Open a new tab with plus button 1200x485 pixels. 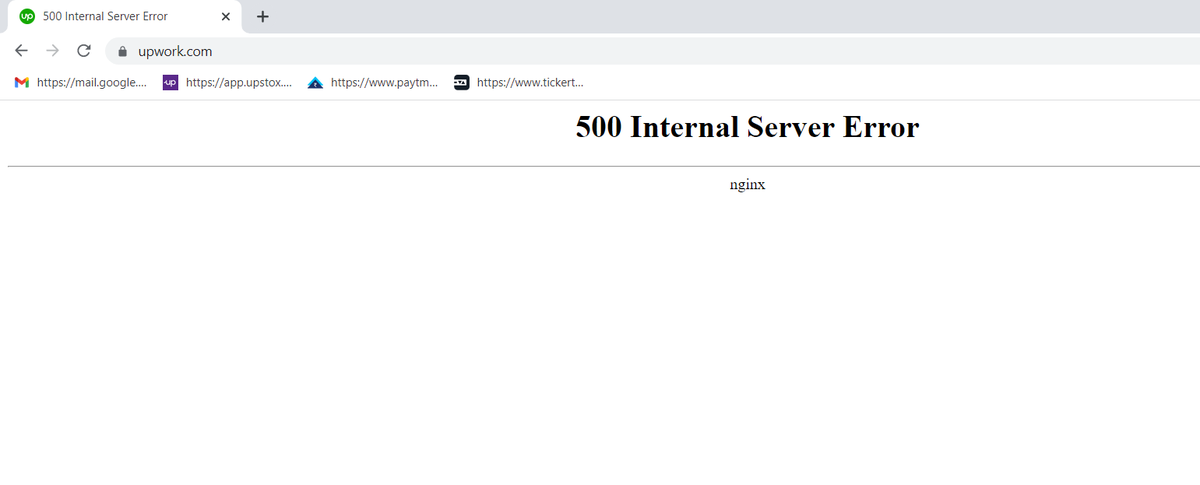click(263, 16)
